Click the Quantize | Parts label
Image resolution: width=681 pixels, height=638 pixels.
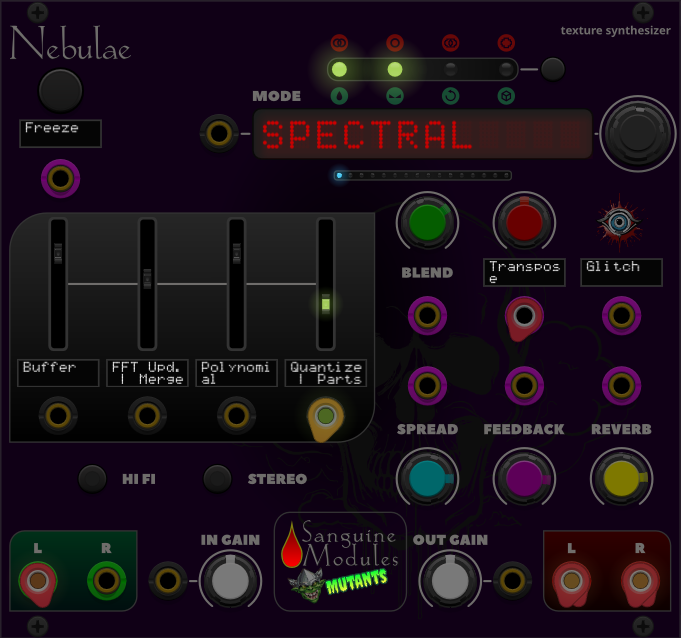pyautogui.click(x=326, y=373)
